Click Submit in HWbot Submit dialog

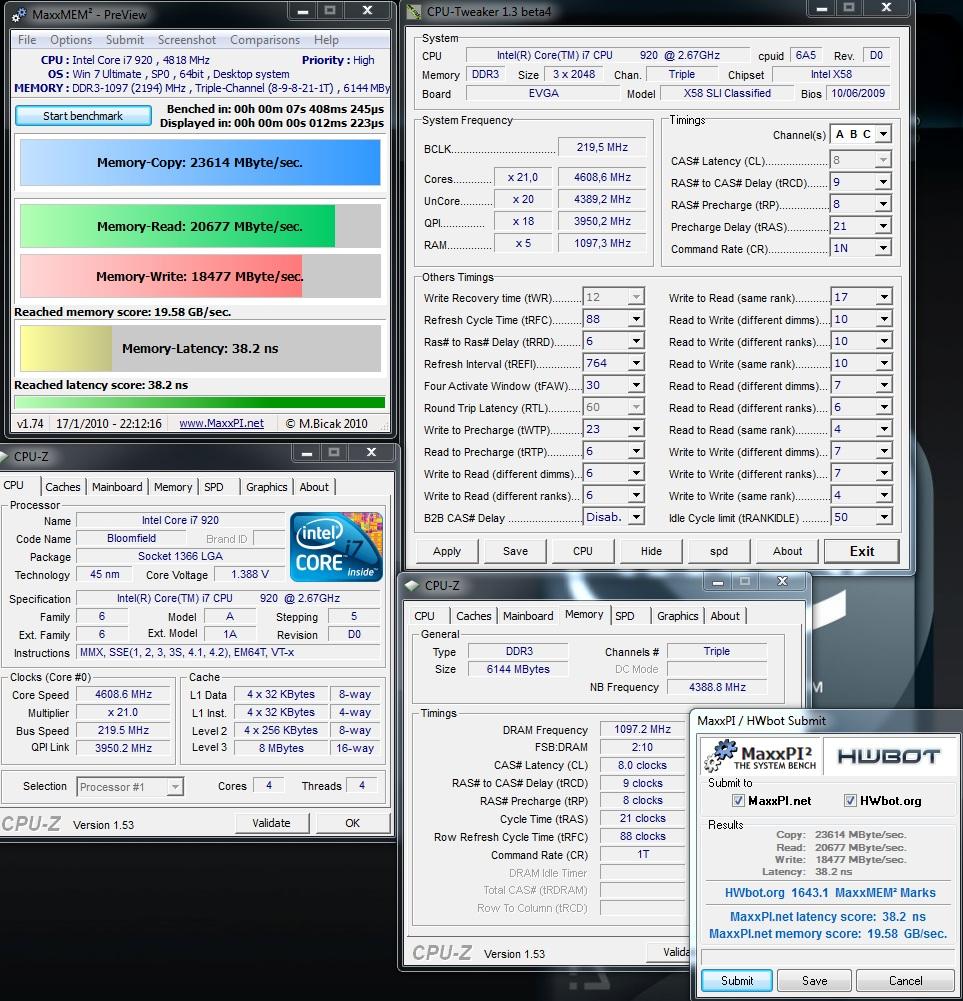click(x=737, y=981)
